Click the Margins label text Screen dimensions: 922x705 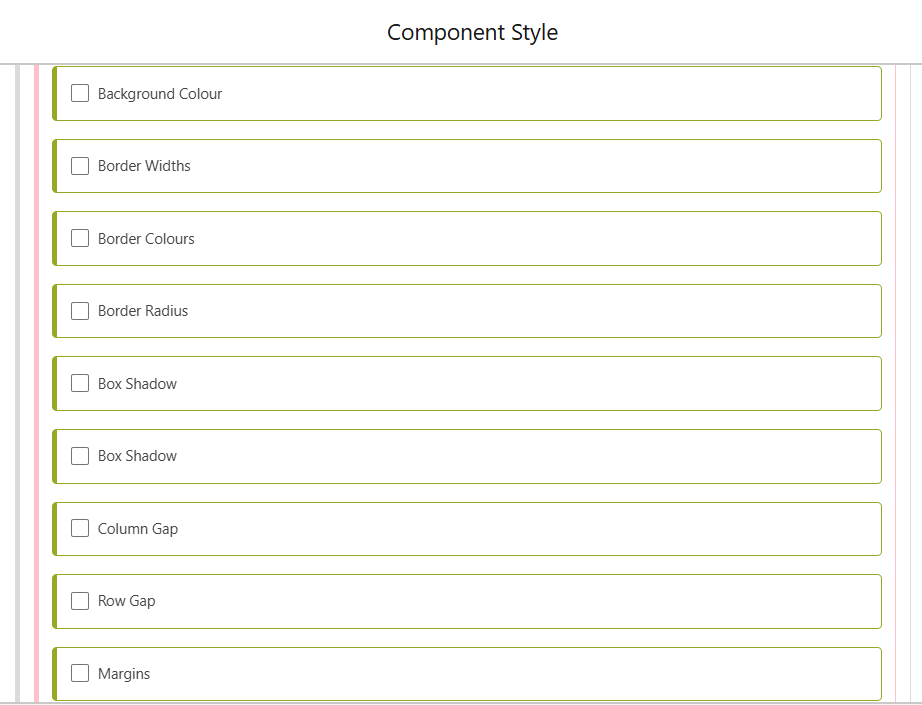pyautogui.click(x=124, y=674)
